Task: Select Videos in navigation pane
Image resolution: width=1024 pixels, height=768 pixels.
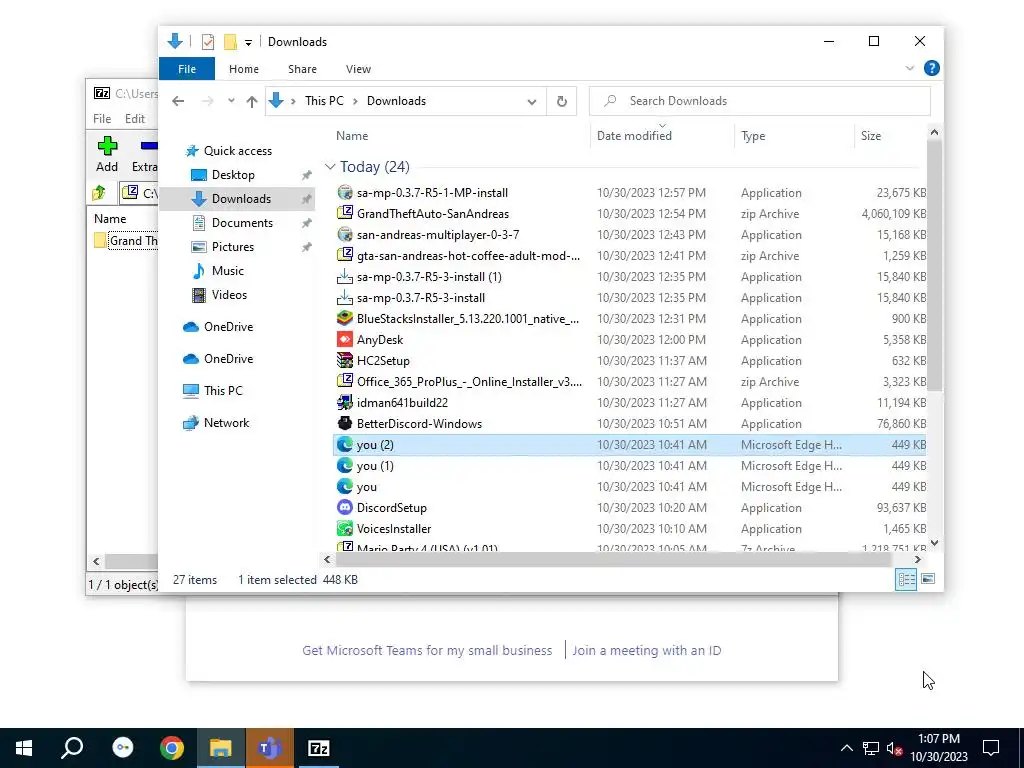Action: click(x=229, y=295)
